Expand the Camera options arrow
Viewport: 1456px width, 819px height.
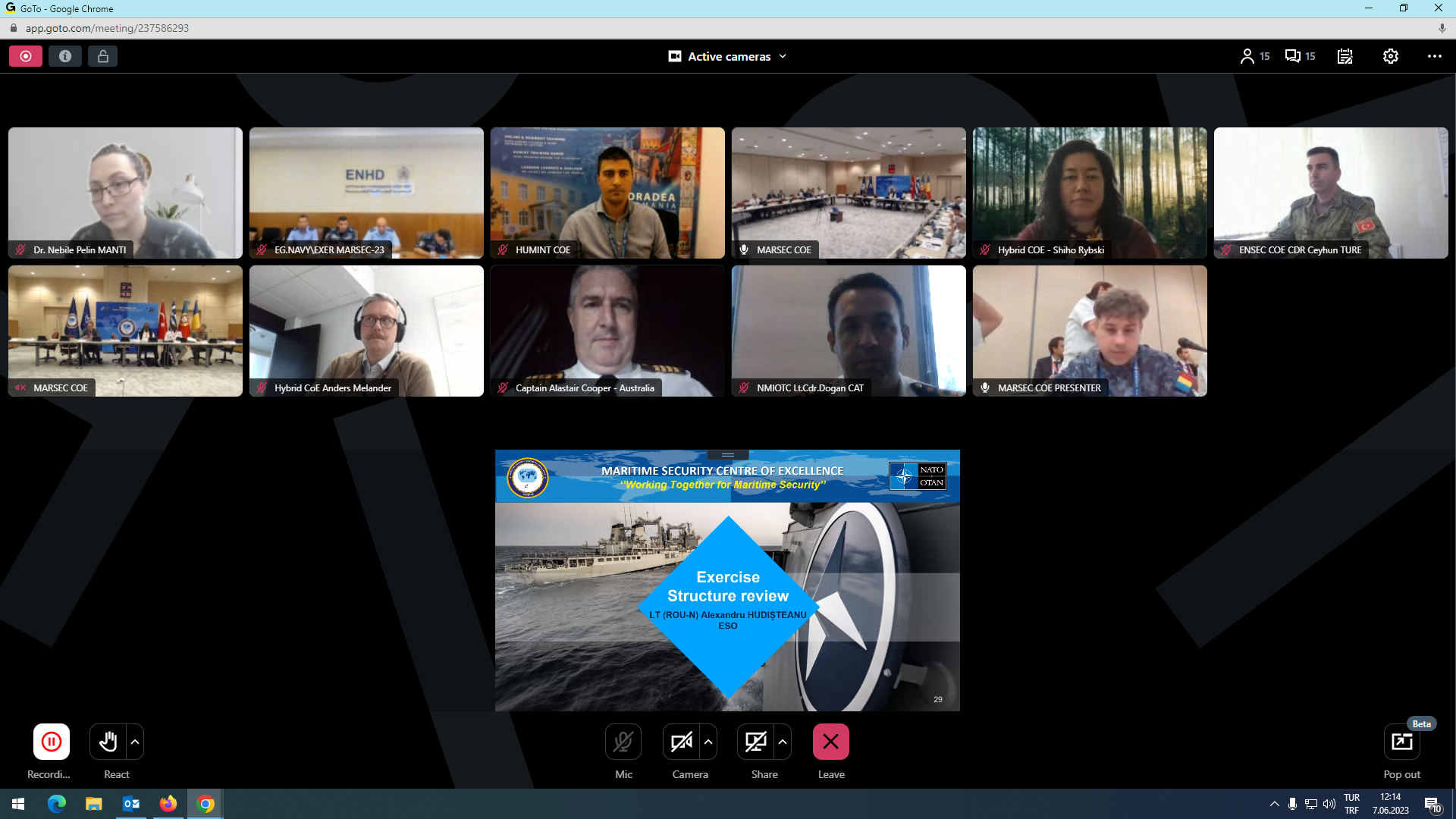click(708, 742)
